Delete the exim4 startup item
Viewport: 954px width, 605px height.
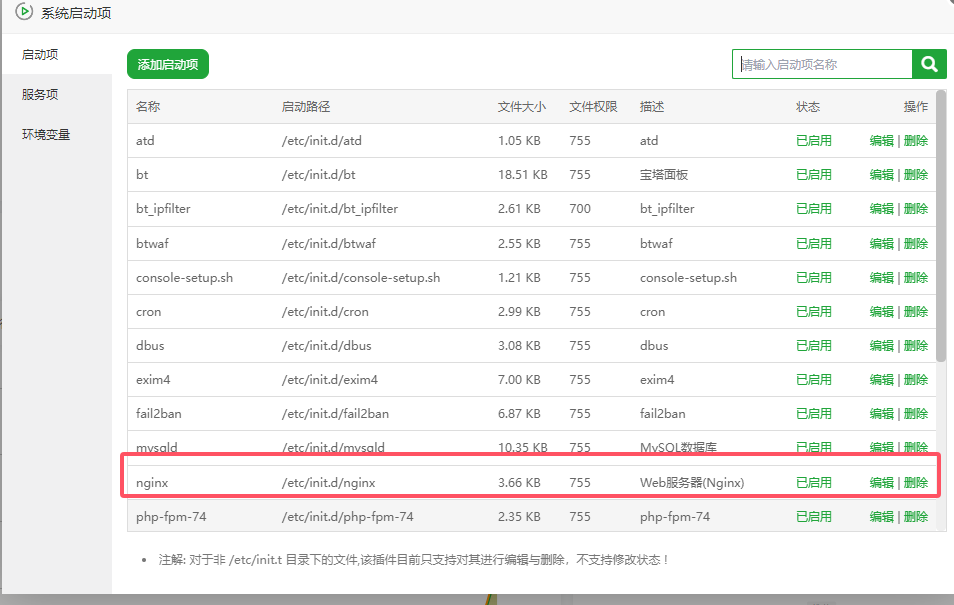point(915,379)
